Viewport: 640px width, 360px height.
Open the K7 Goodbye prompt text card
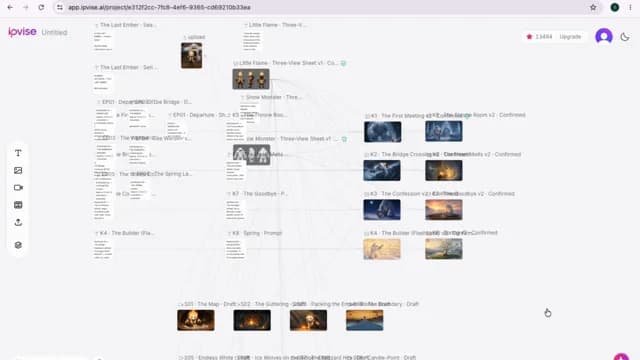click(x=236, y=210)
